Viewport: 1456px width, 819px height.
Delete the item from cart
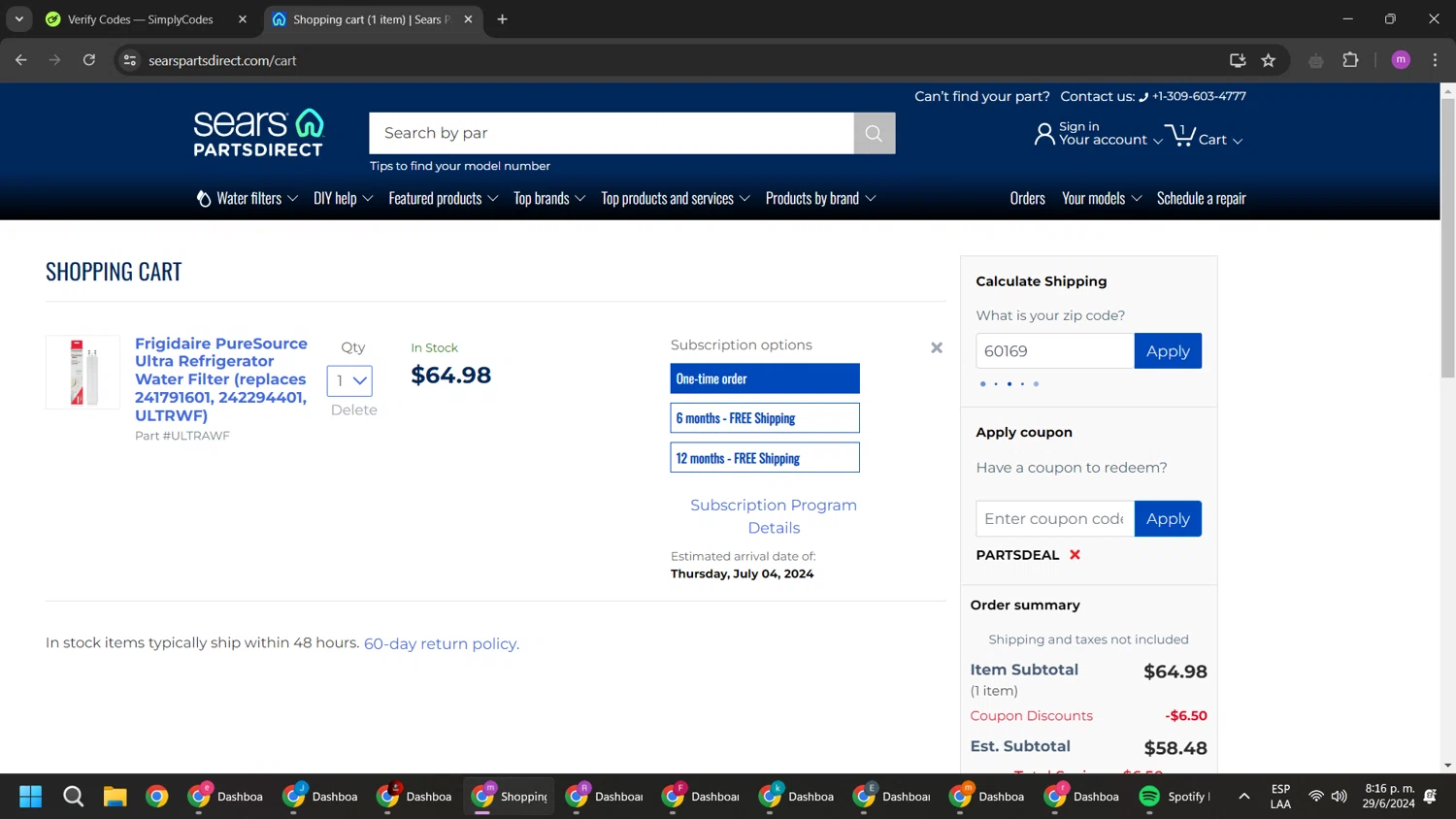(x=353, y=410)
